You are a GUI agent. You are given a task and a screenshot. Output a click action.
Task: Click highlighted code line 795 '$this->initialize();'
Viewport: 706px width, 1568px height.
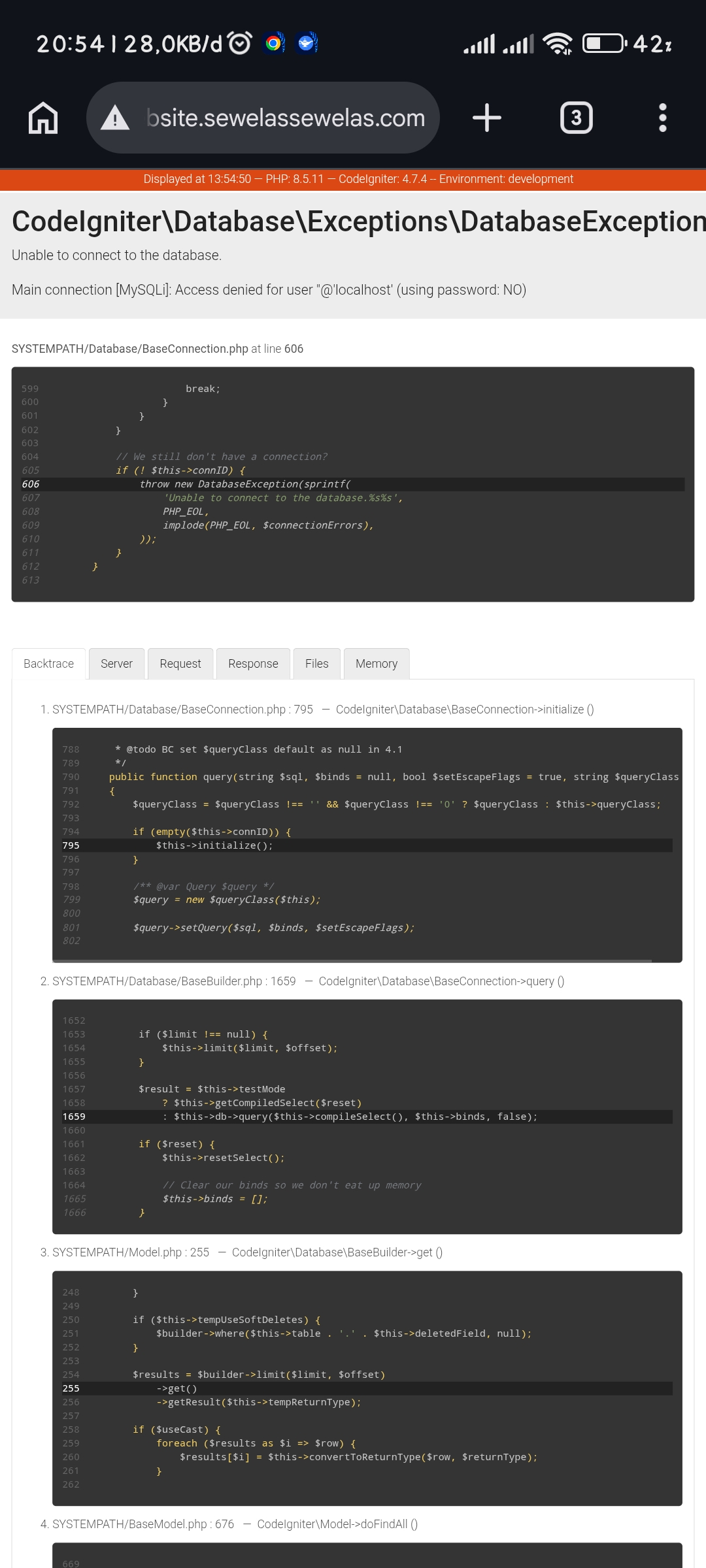tap(367, 845)
